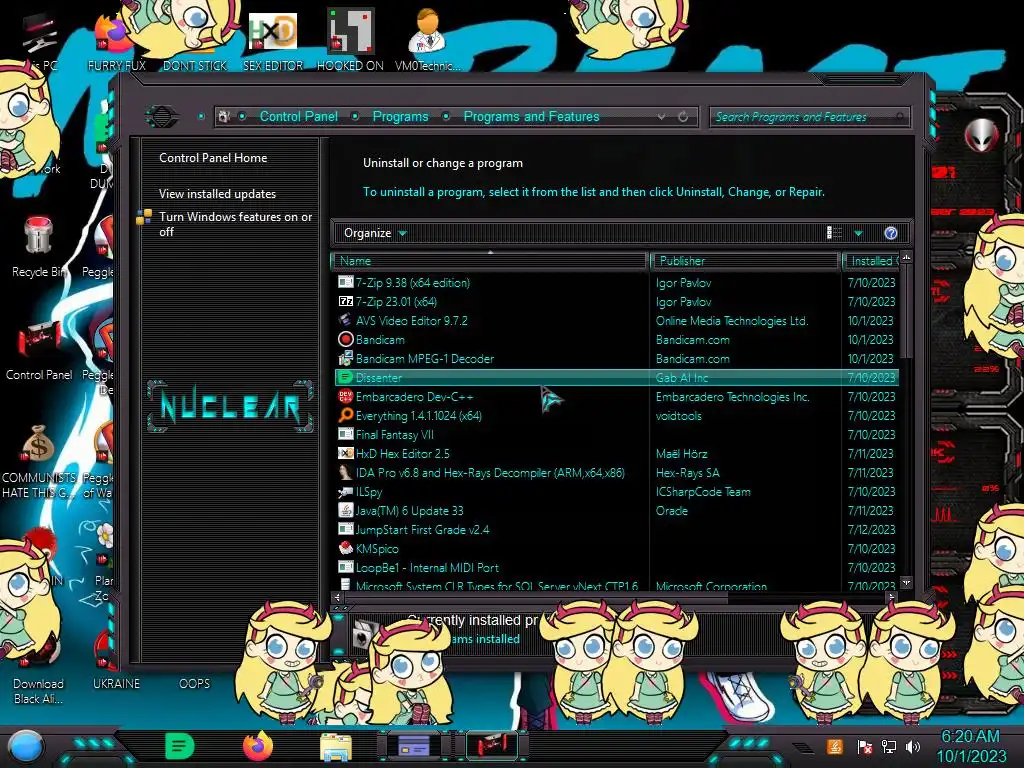The height and width of the screenshot is (768, 1024).
Task: Click the IDA Pro v6.8 portrait icon
Action: 345,472
